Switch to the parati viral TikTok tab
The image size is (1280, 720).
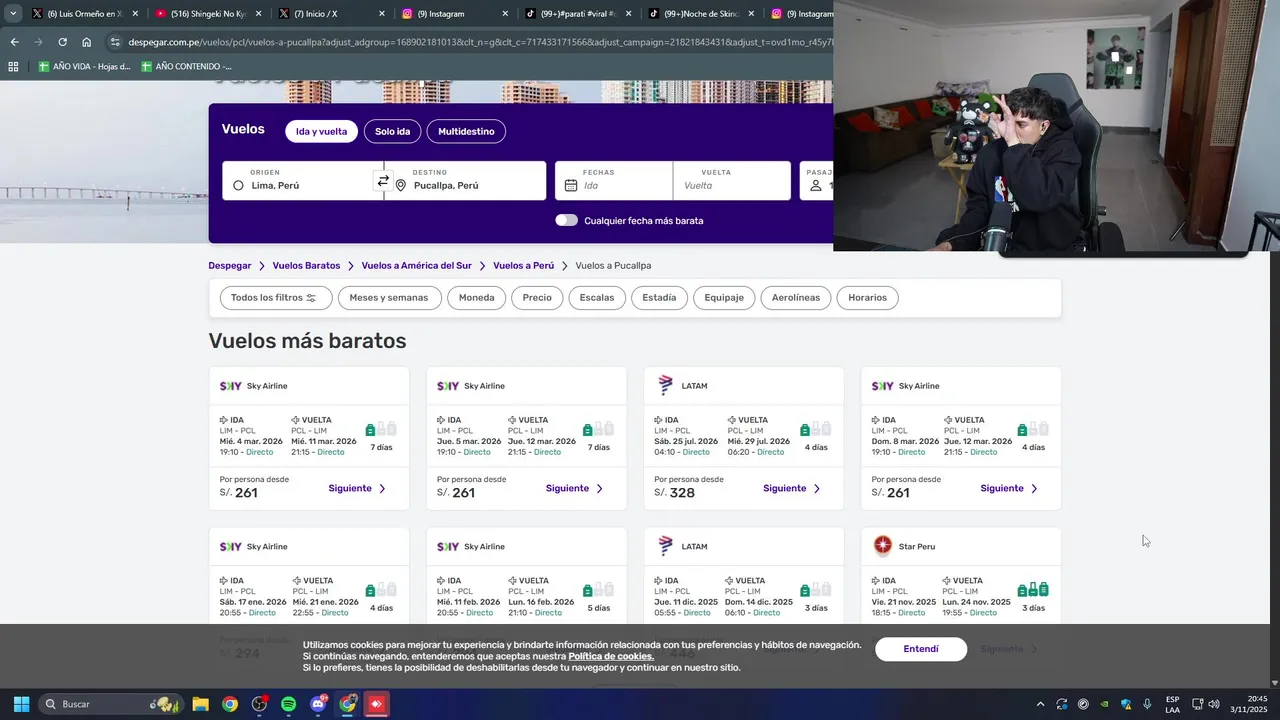coord(580,14)
